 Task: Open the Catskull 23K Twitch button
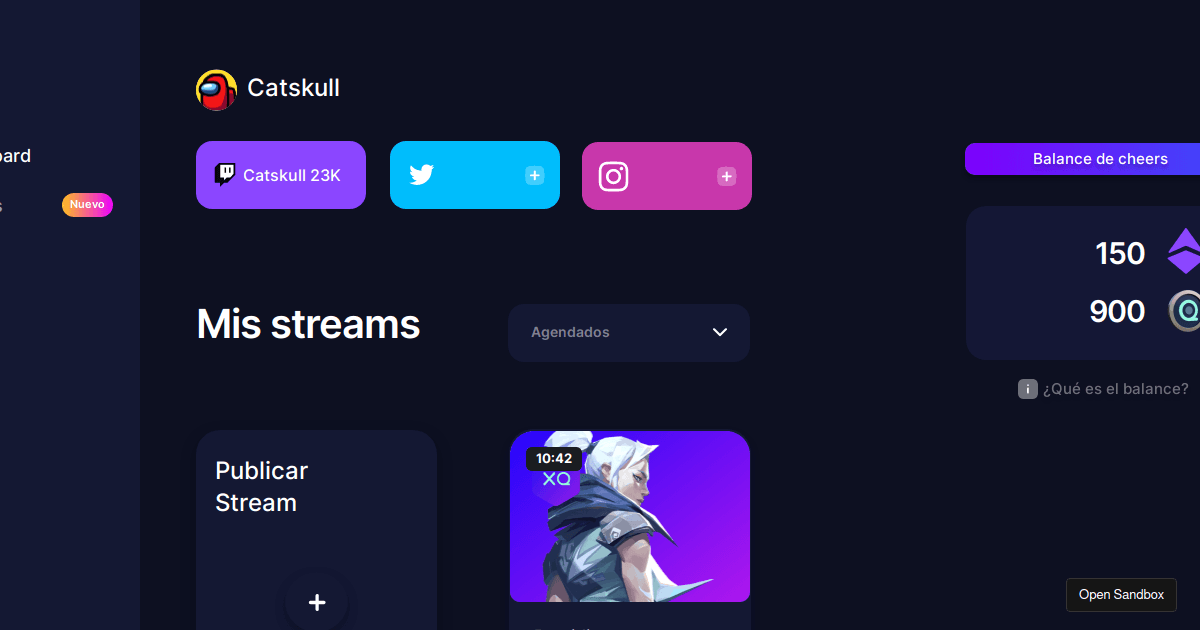tap(281, 175)
